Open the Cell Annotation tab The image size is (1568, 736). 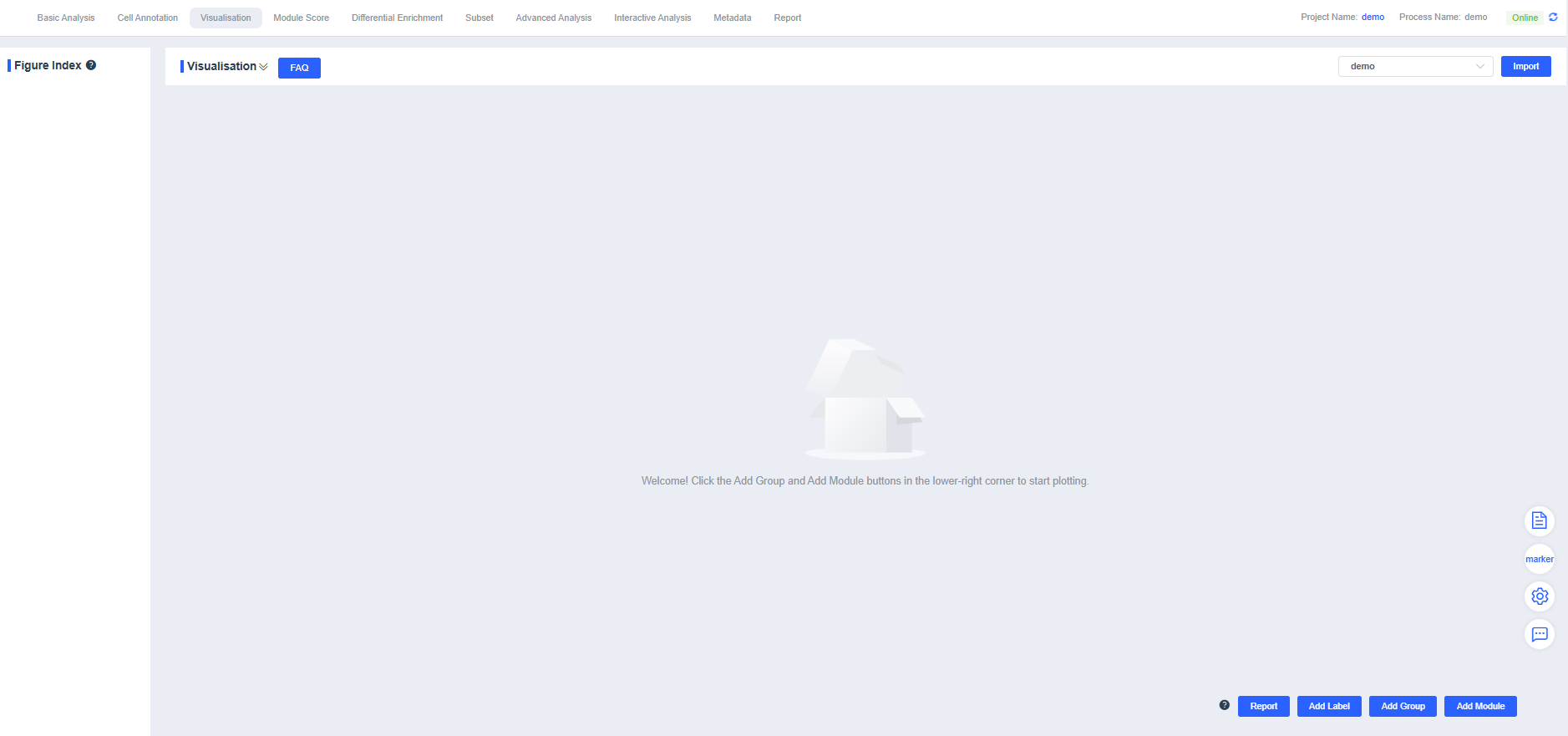[147, 18]
